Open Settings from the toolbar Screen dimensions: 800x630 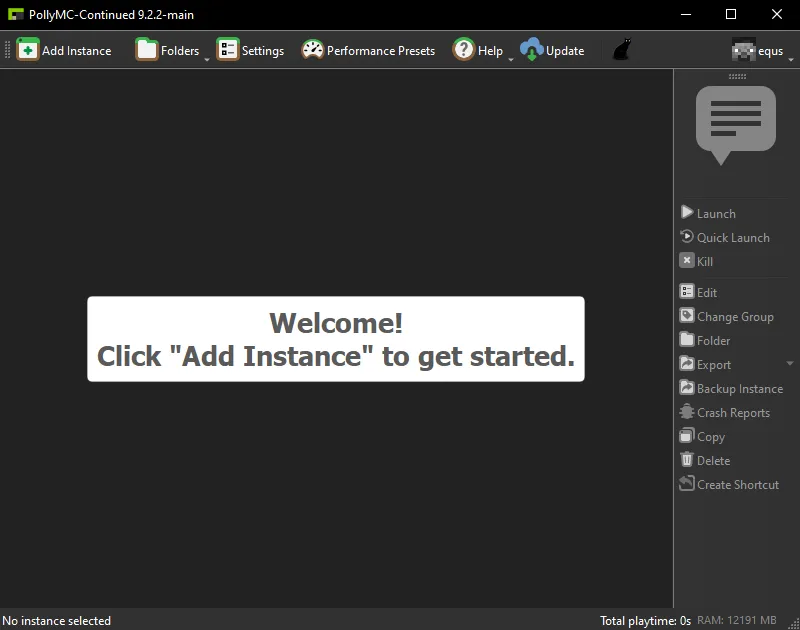(250, 50)
